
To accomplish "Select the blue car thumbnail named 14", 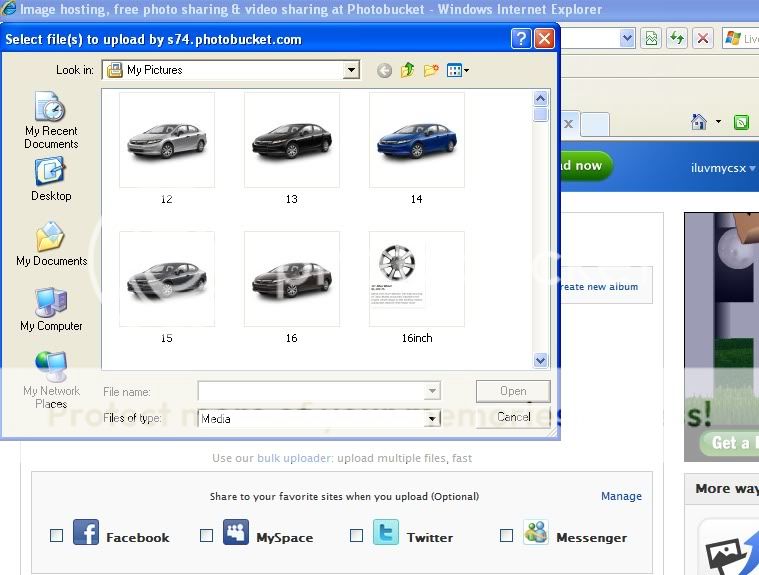I will click(416, 142).
